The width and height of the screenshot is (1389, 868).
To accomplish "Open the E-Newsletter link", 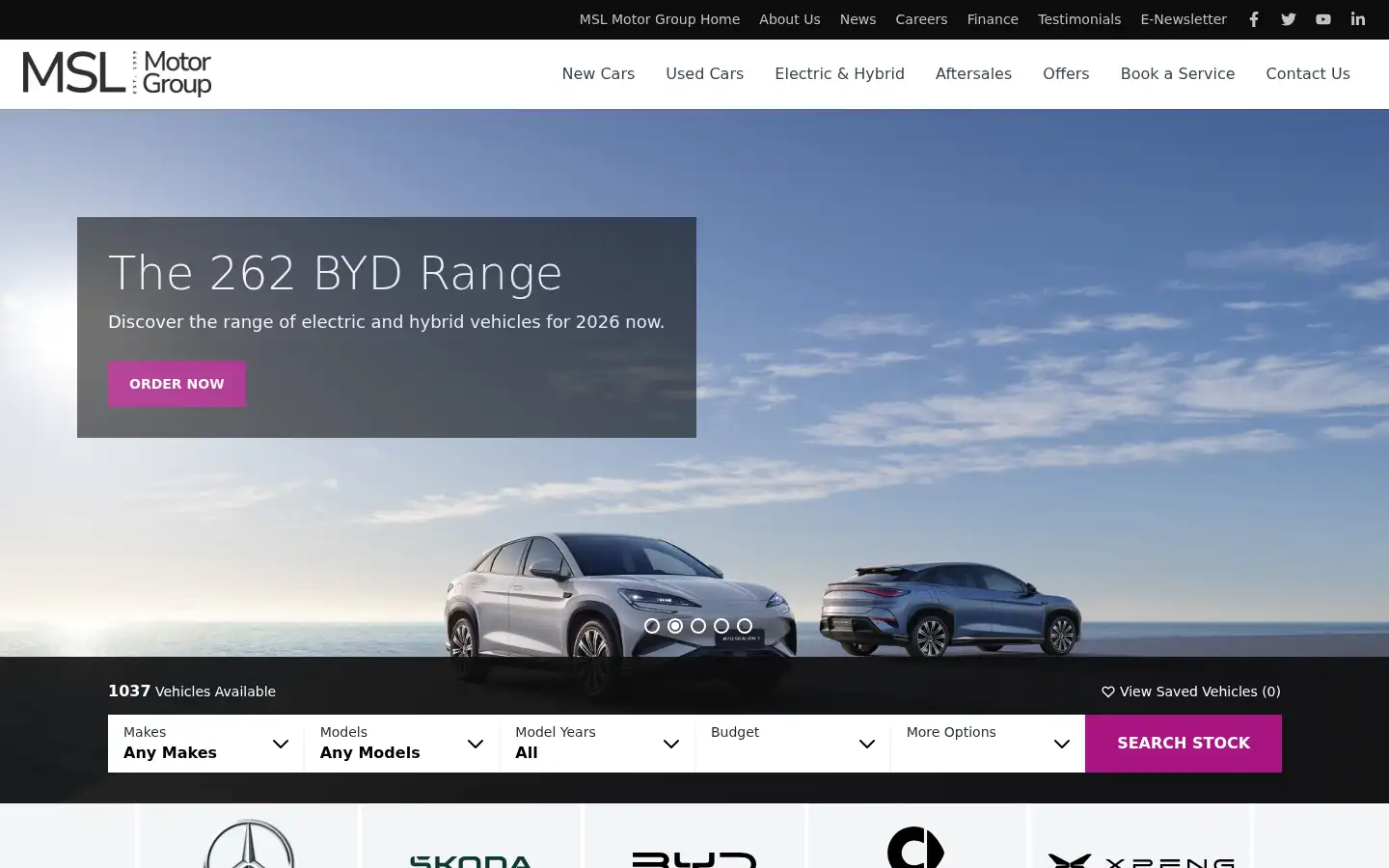I will tap(1184, 19).
